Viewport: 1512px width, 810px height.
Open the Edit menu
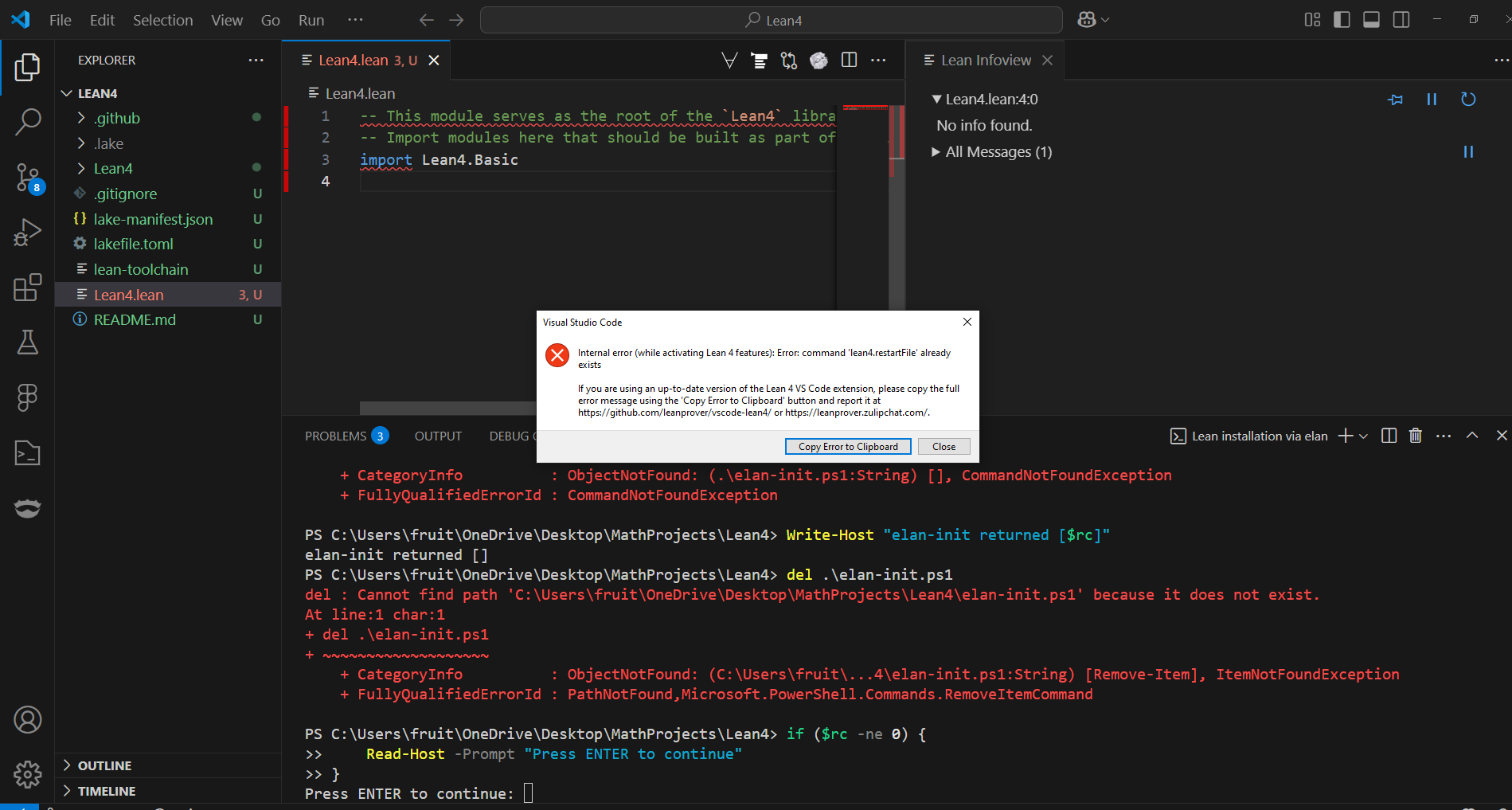pos(103,20)
